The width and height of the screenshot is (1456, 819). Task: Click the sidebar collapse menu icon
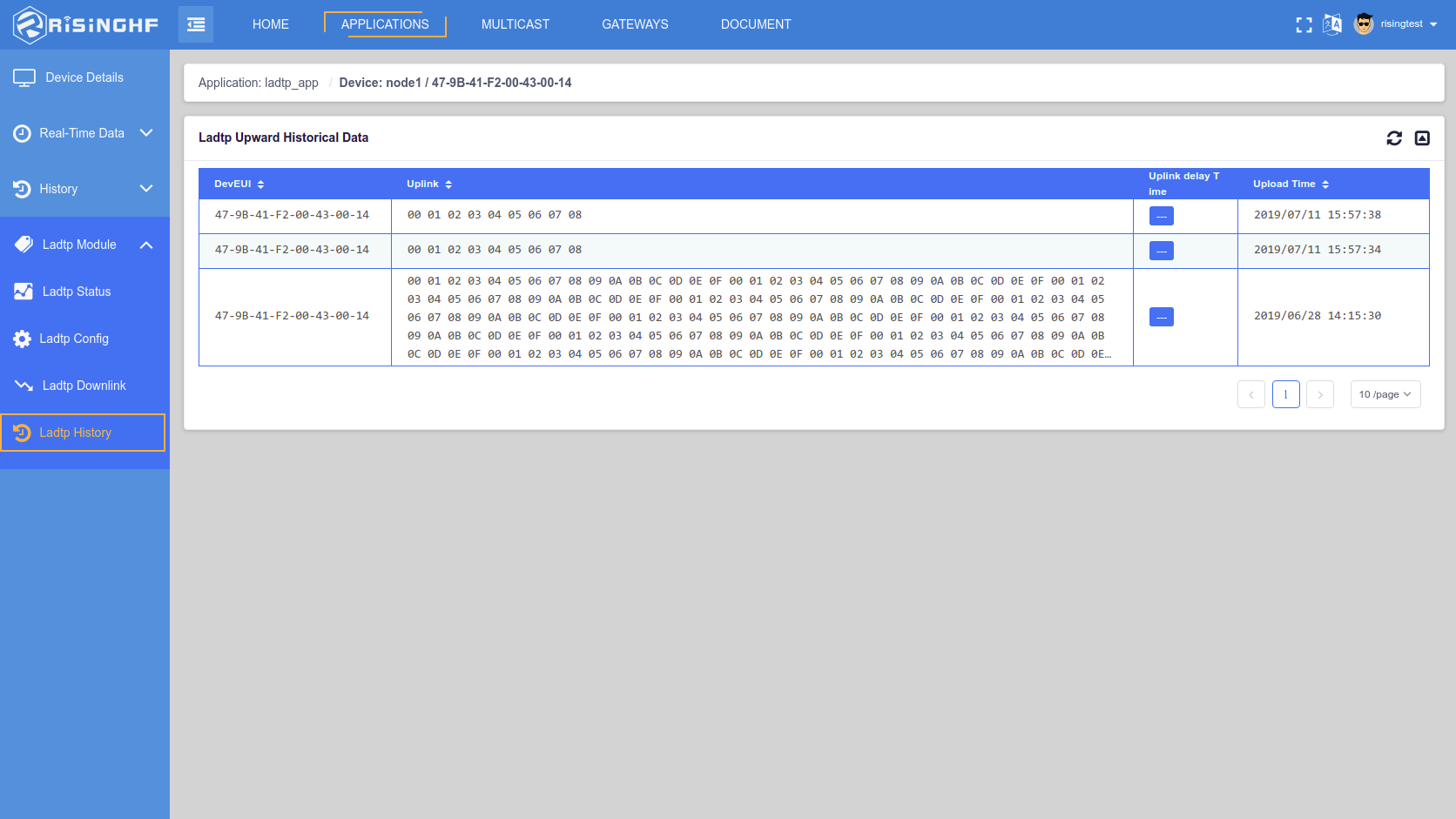(196, 24)
